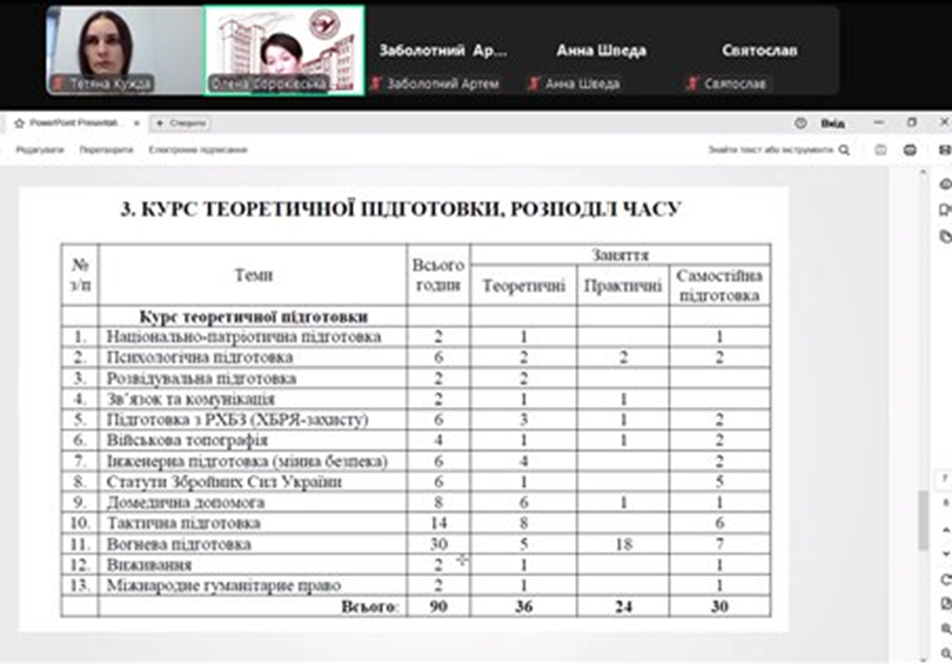The width and height of the screenshot is (952, 664).
Task: Click muted mic icon beside Заболотний Артем
Action: 376,83
